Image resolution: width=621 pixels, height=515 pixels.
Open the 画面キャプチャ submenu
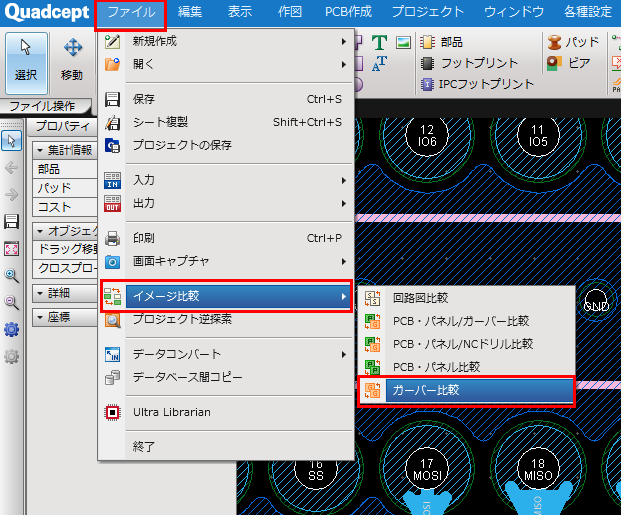point(226,261)
